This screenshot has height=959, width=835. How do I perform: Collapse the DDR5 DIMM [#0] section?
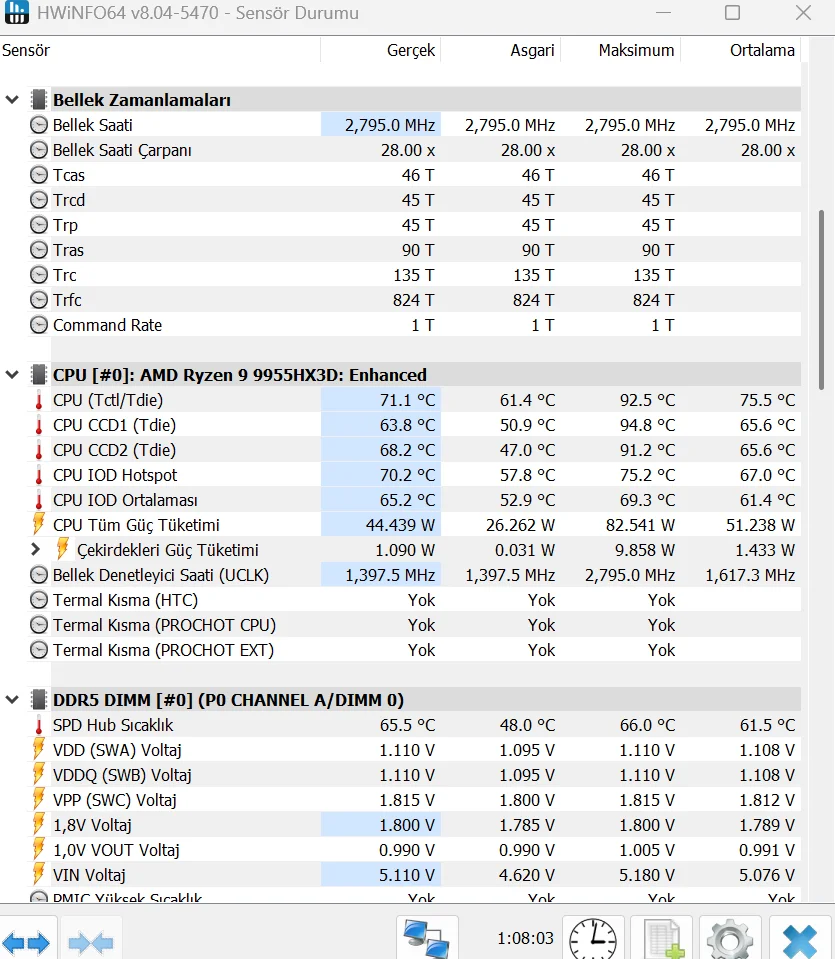13,700
